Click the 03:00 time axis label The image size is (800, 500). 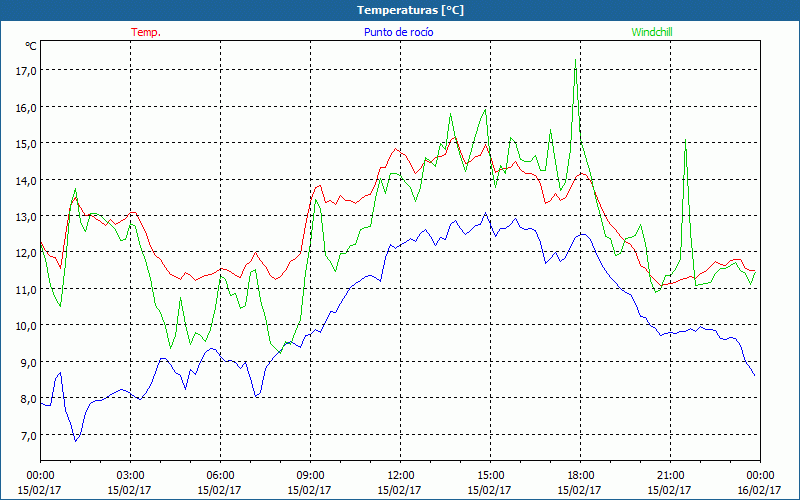pos(130,476)
